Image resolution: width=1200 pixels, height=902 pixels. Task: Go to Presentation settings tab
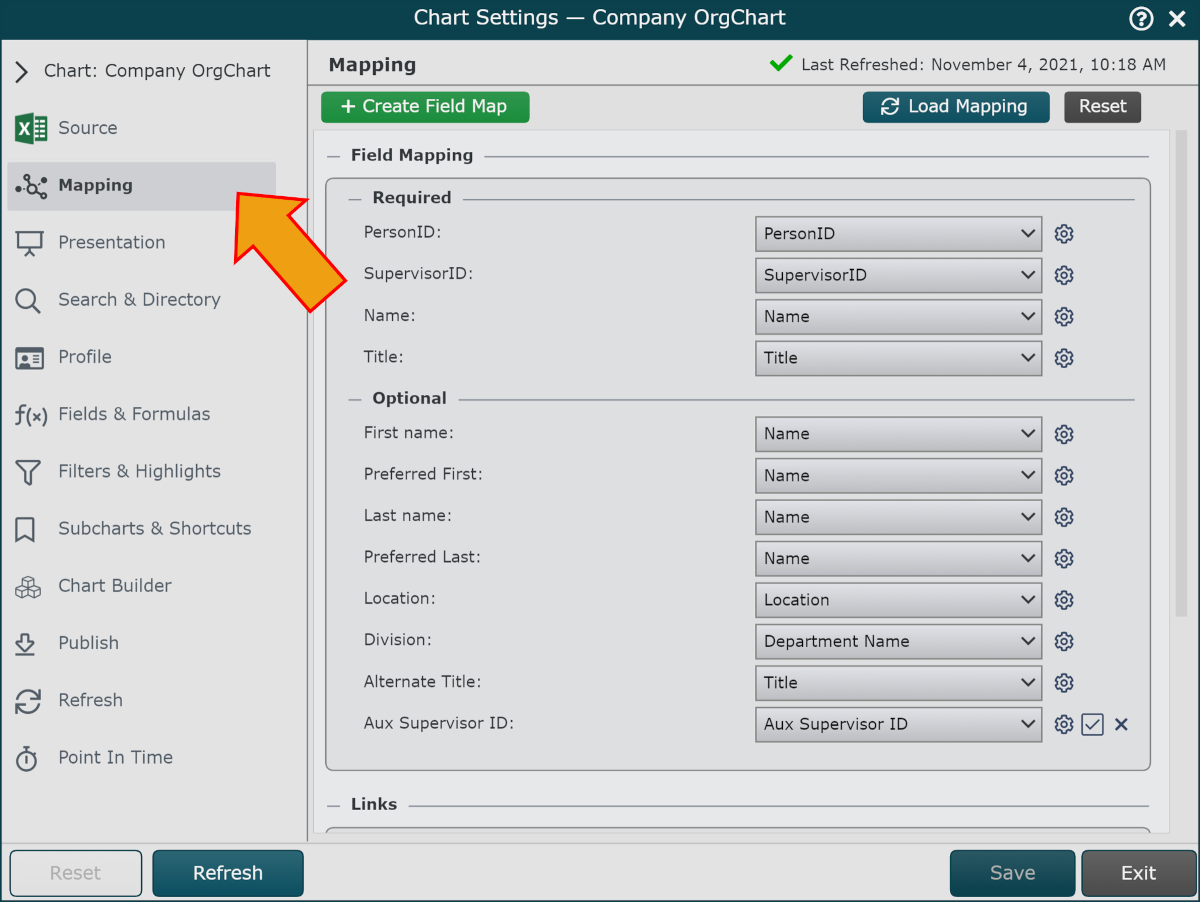(x=111, y=243)
